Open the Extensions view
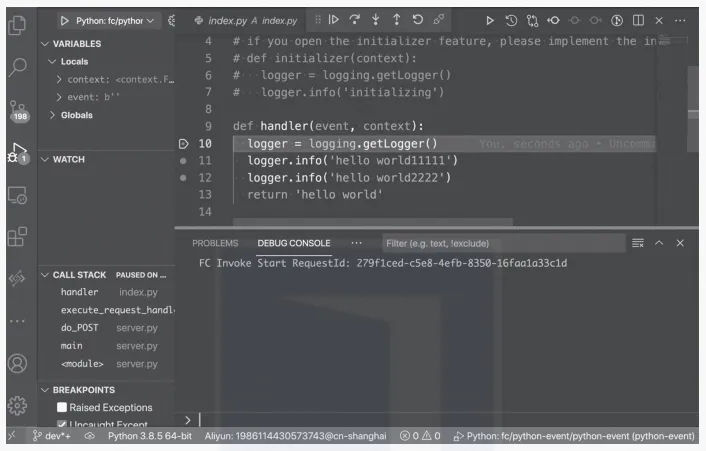 click(18, 237)
